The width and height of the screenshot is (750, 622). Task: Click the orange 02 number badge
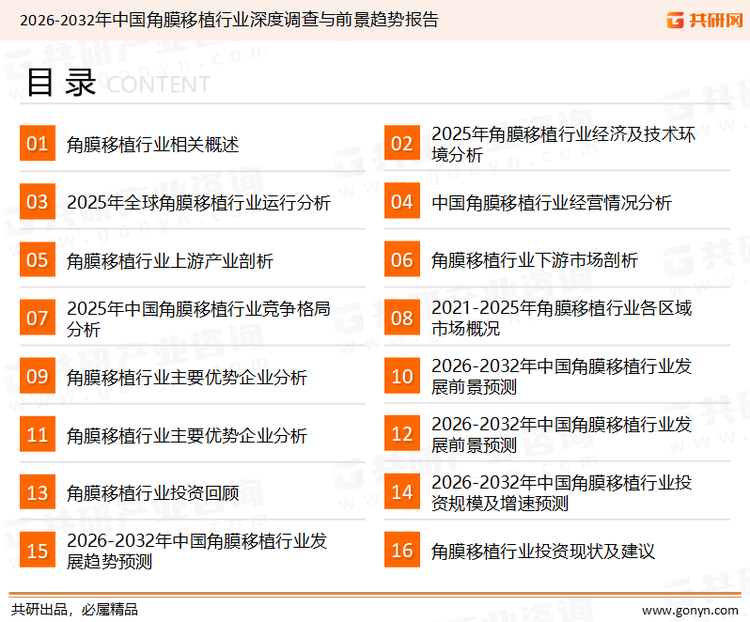click(x=402, y=143)
